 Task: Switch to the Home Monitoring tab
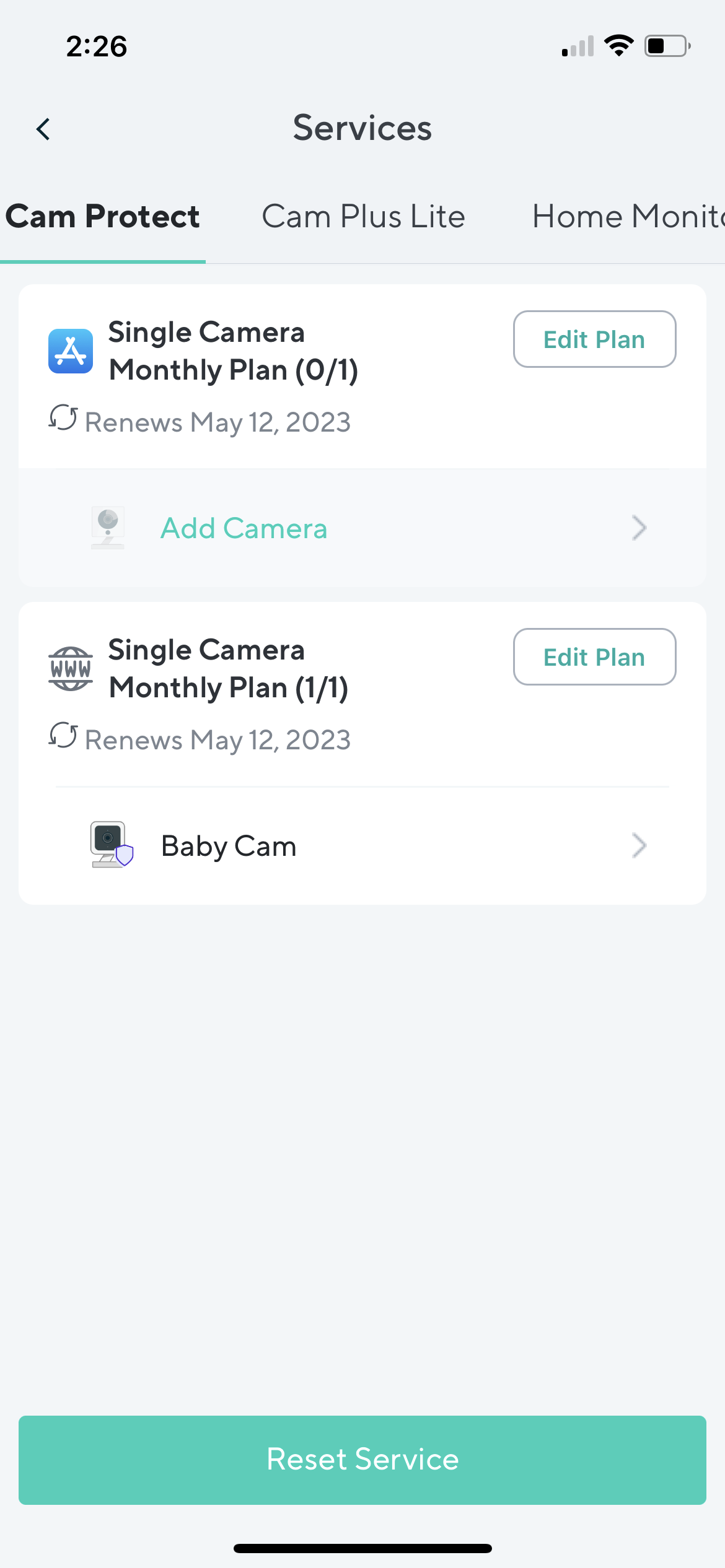627,217
